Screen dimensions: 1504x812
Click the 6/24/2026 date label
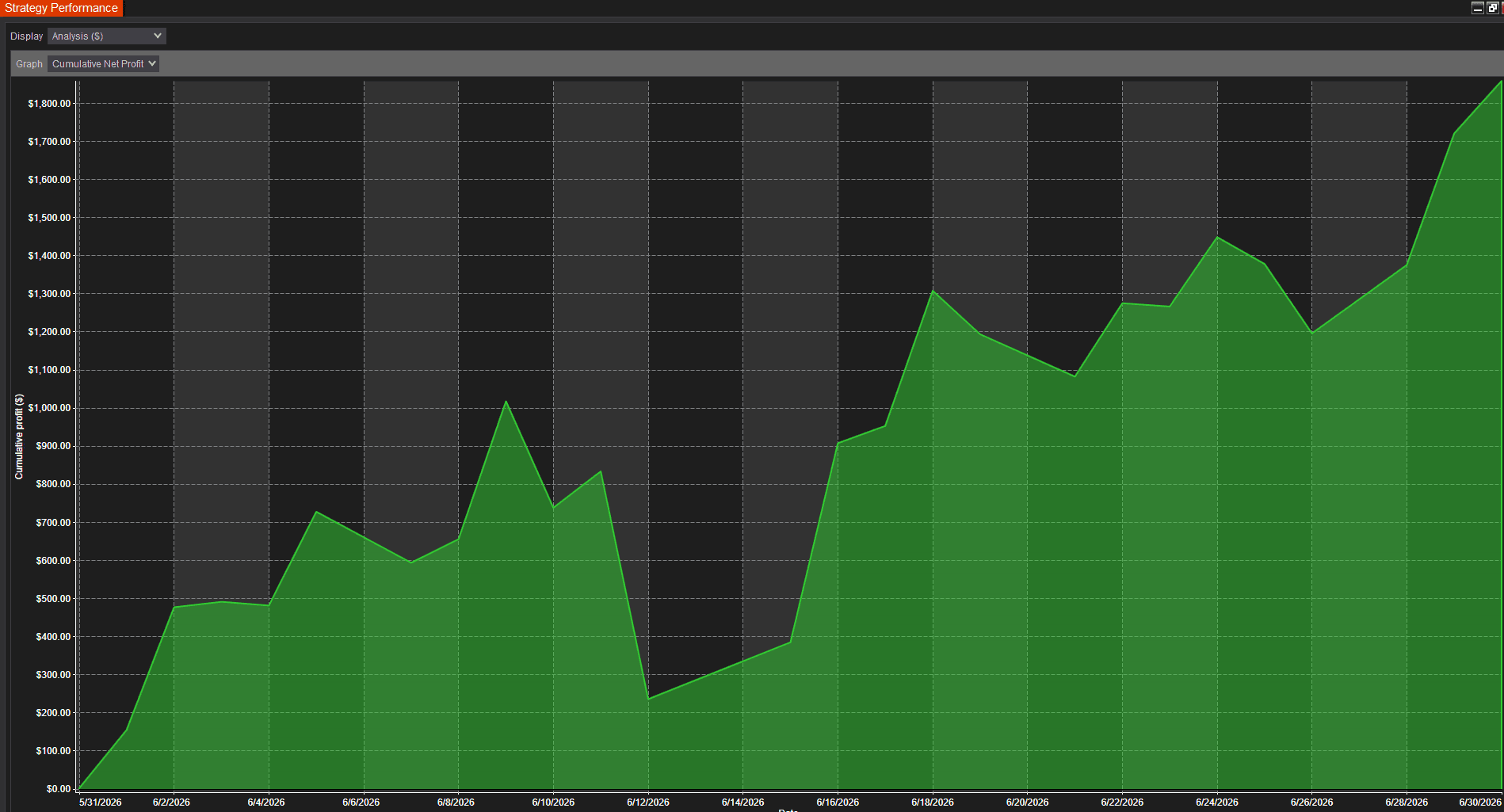tap(1217, 802)
